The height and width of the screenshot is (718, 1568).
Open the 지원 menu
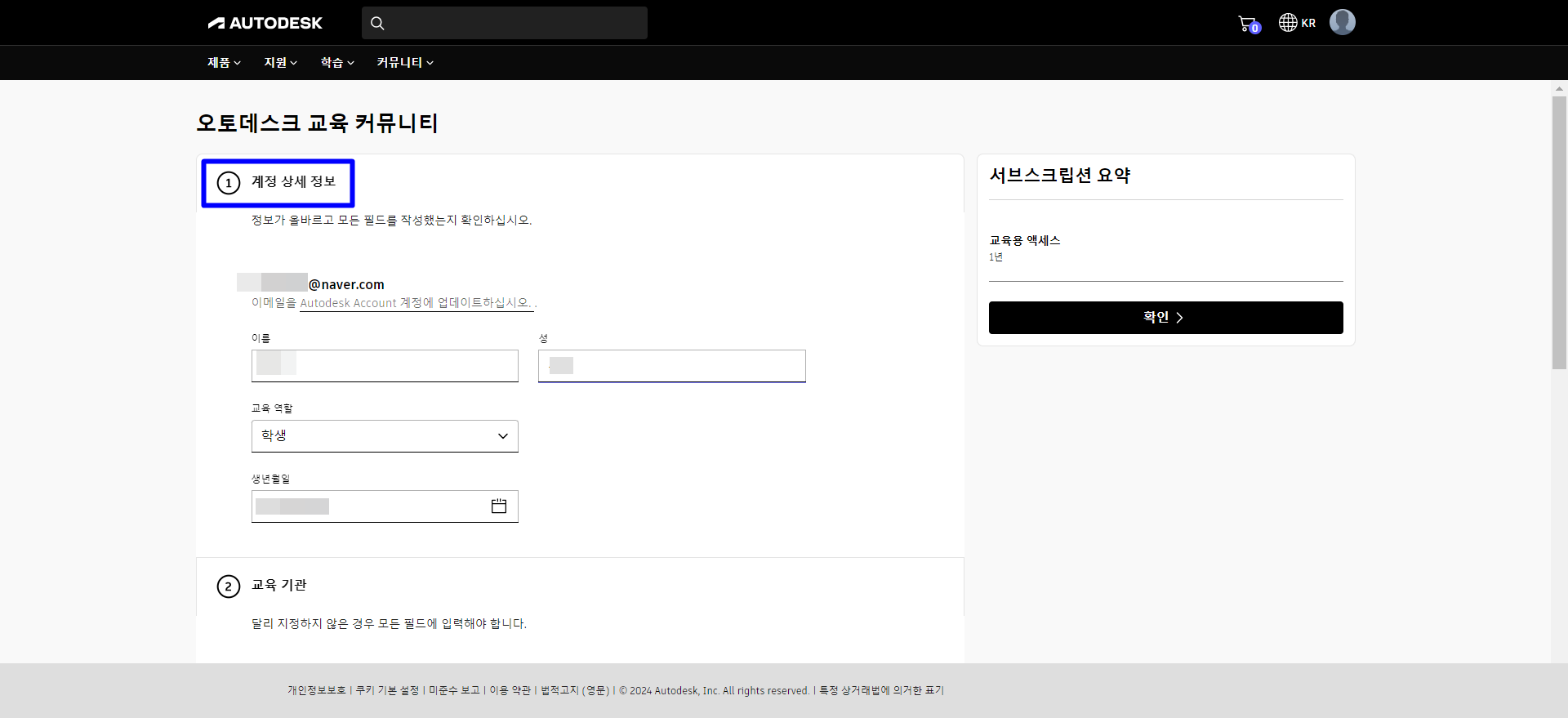[x=280, y=62]
